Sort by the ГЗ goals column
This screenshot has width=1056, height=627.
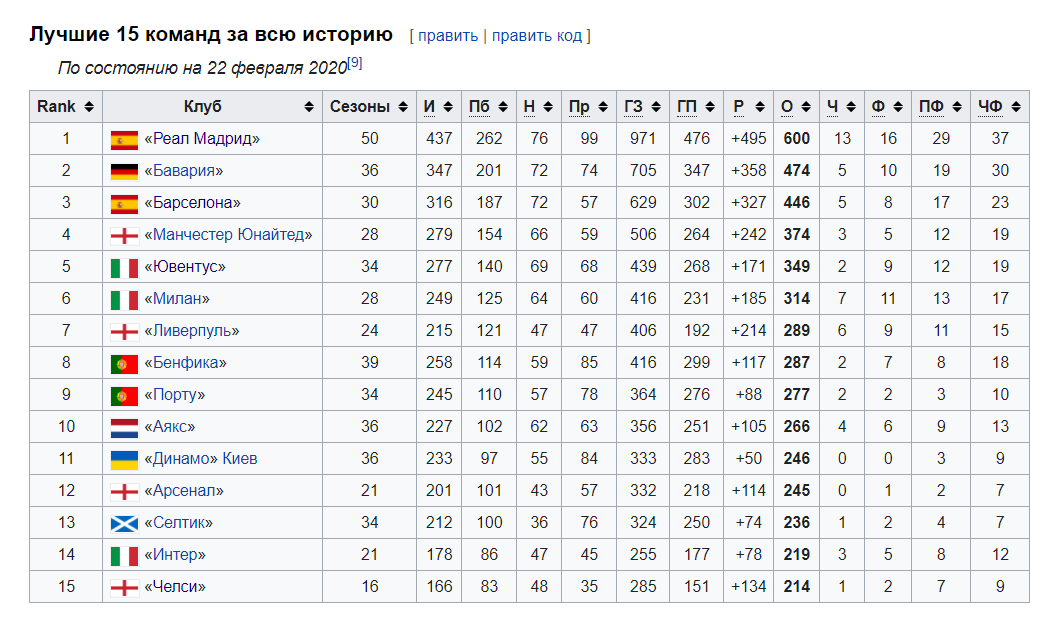click(641, 107)
